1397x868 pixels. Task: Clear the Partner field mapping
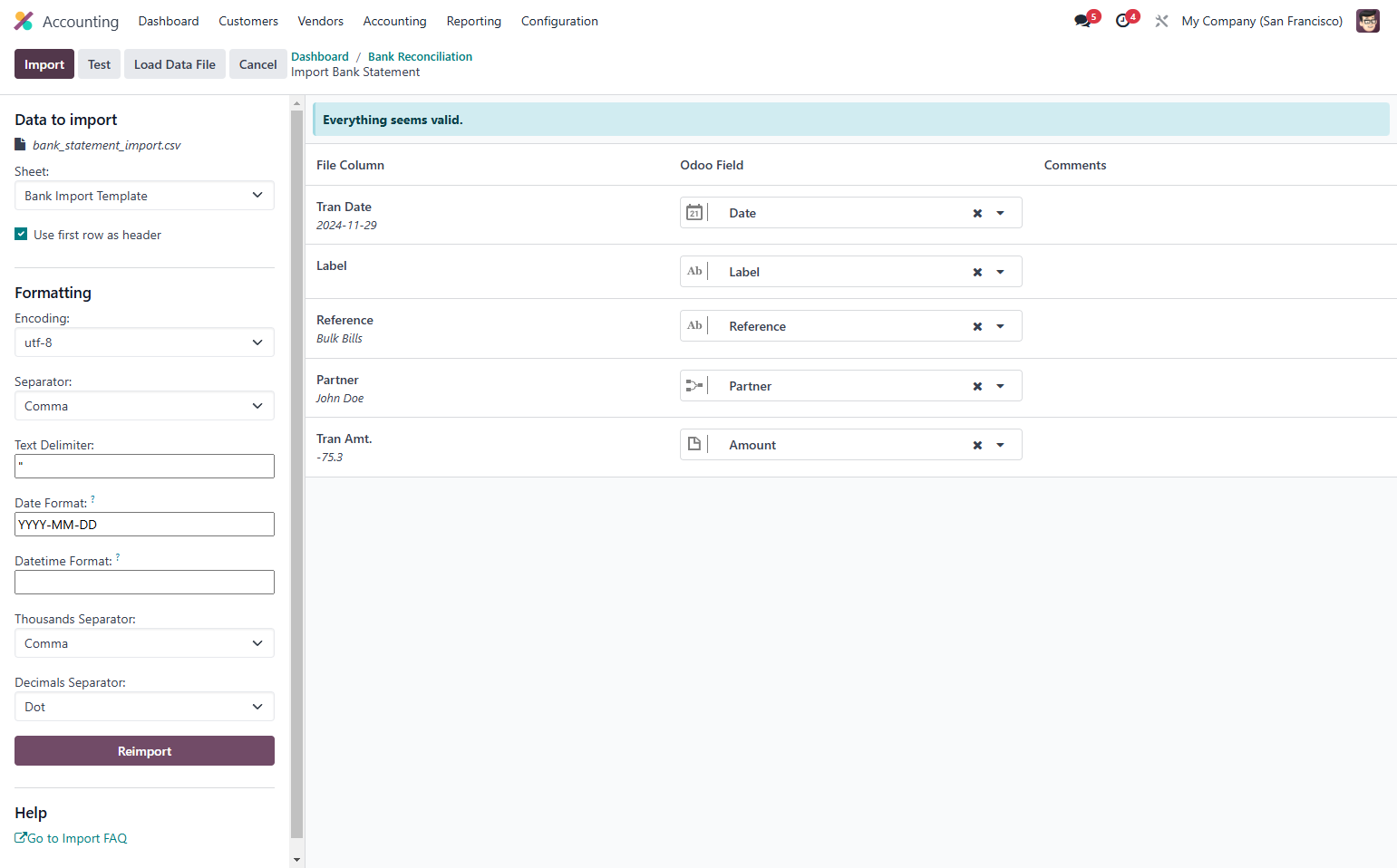tap(977, 387)
